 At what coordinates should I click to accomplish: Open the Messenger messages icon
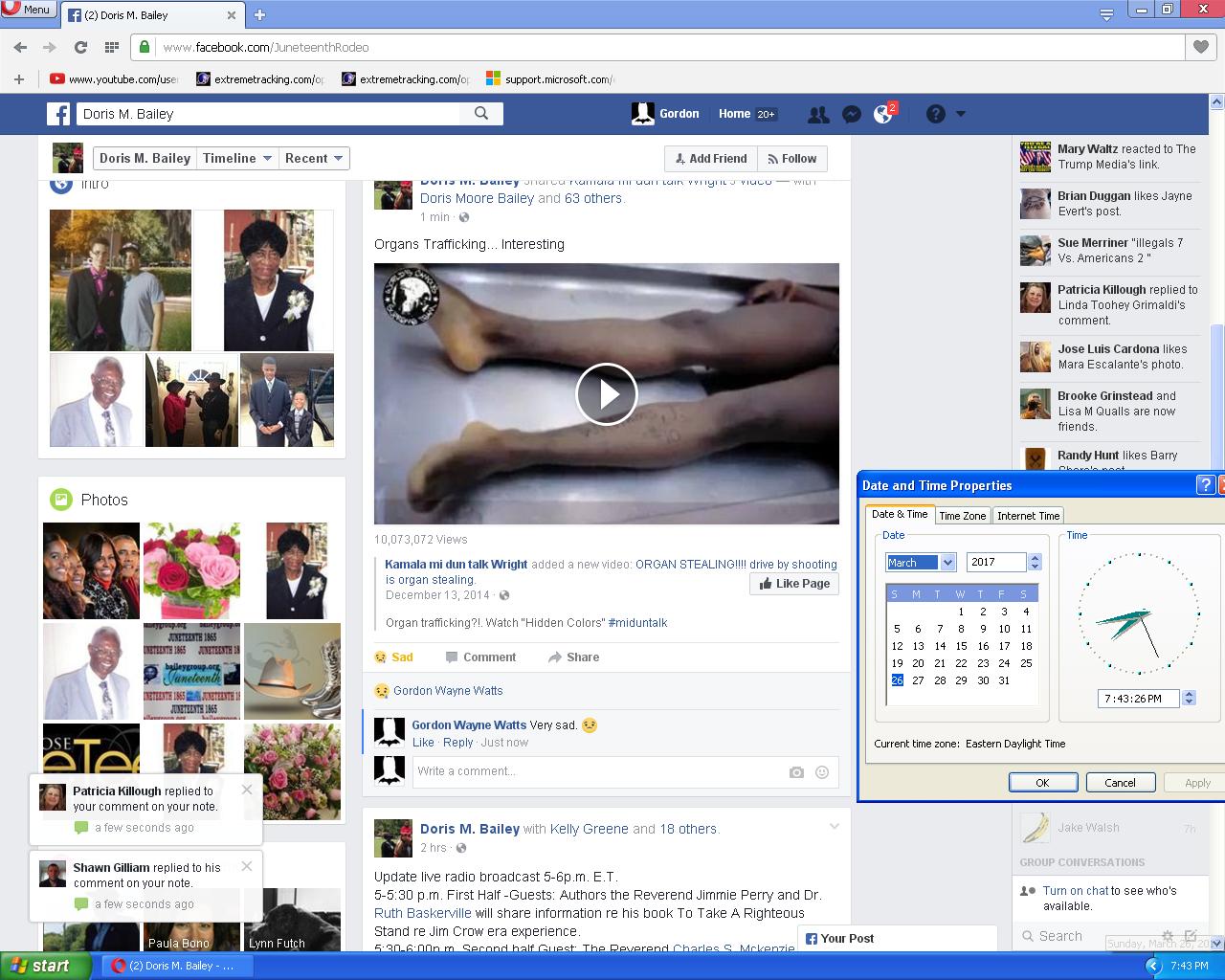pos(851,114)
